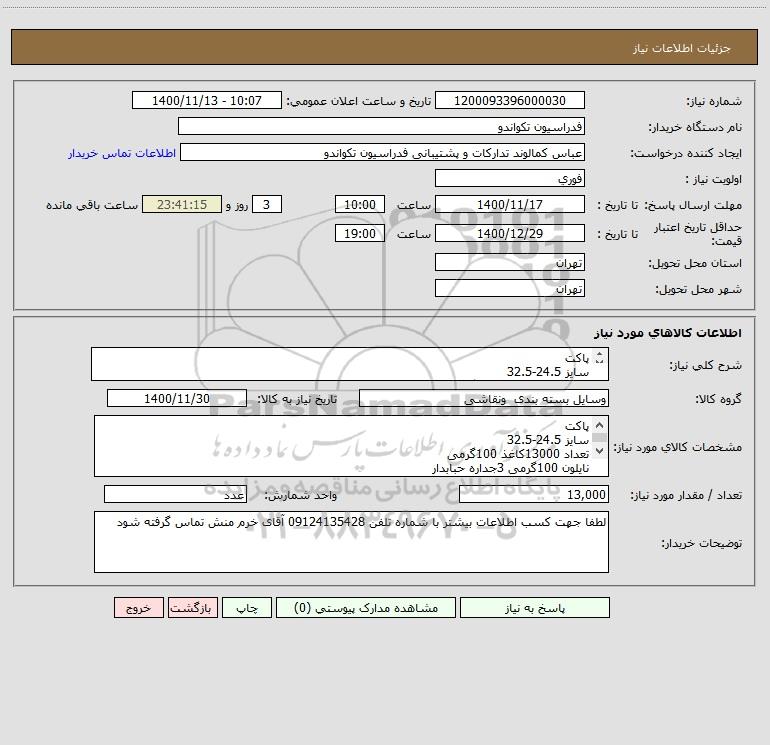Viewport: 770px width, 745px height.
Task: Open مشاهده مدارک پیوستی (0) button
Action: 366,608
